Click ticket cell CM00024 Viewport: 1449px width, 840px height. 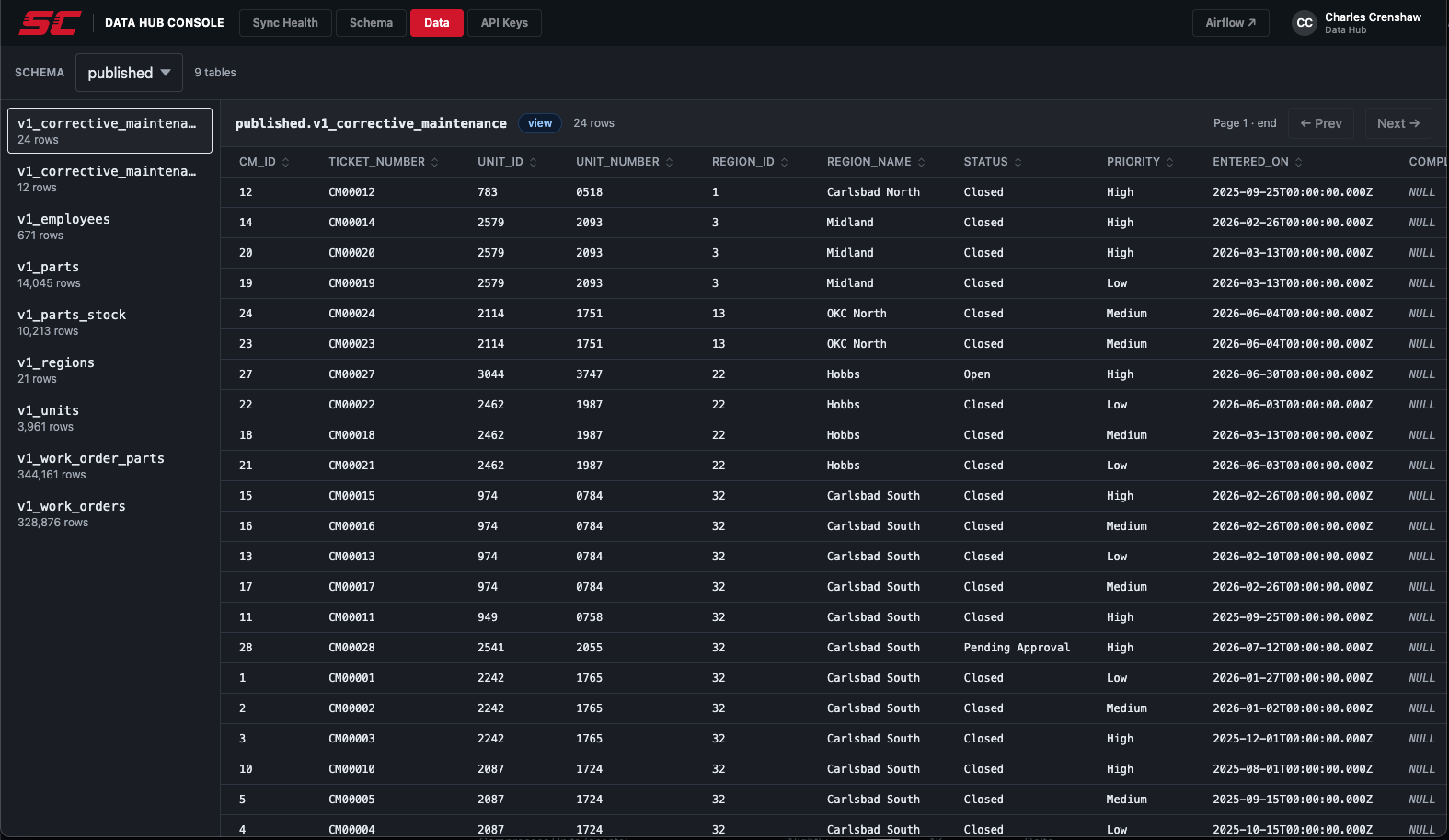pos(351,314)
